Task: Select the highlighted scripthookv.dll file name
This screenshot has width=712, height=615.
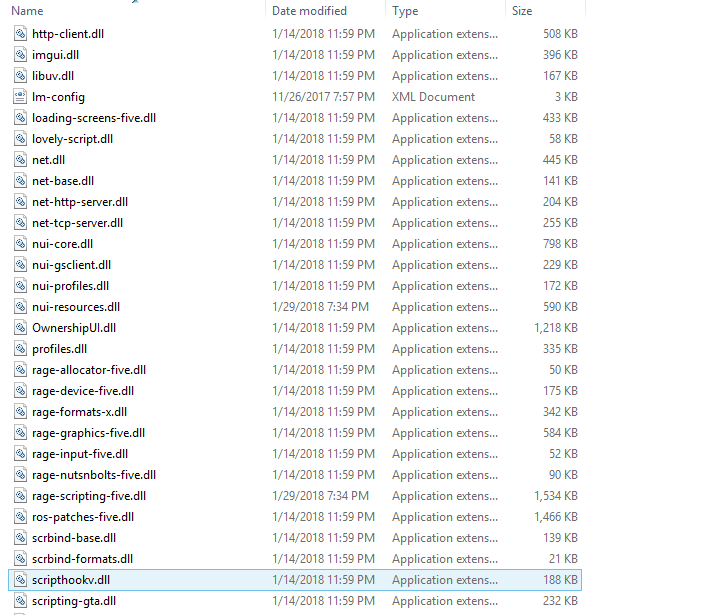Action: tap(71, 580)
